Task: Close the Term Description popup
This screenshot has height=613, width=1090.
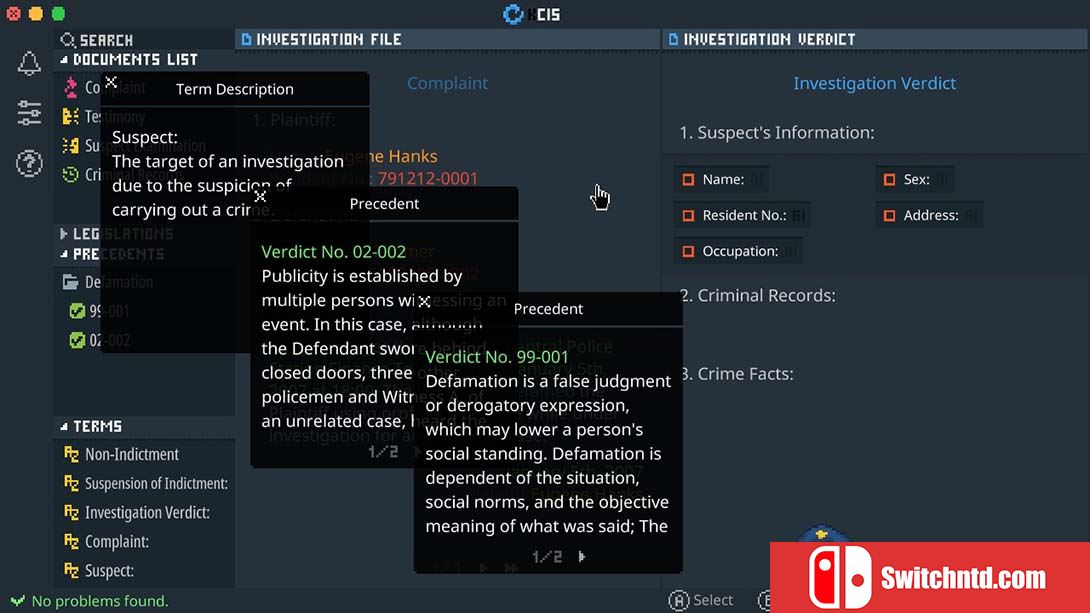Action: (x=111, y=82)
